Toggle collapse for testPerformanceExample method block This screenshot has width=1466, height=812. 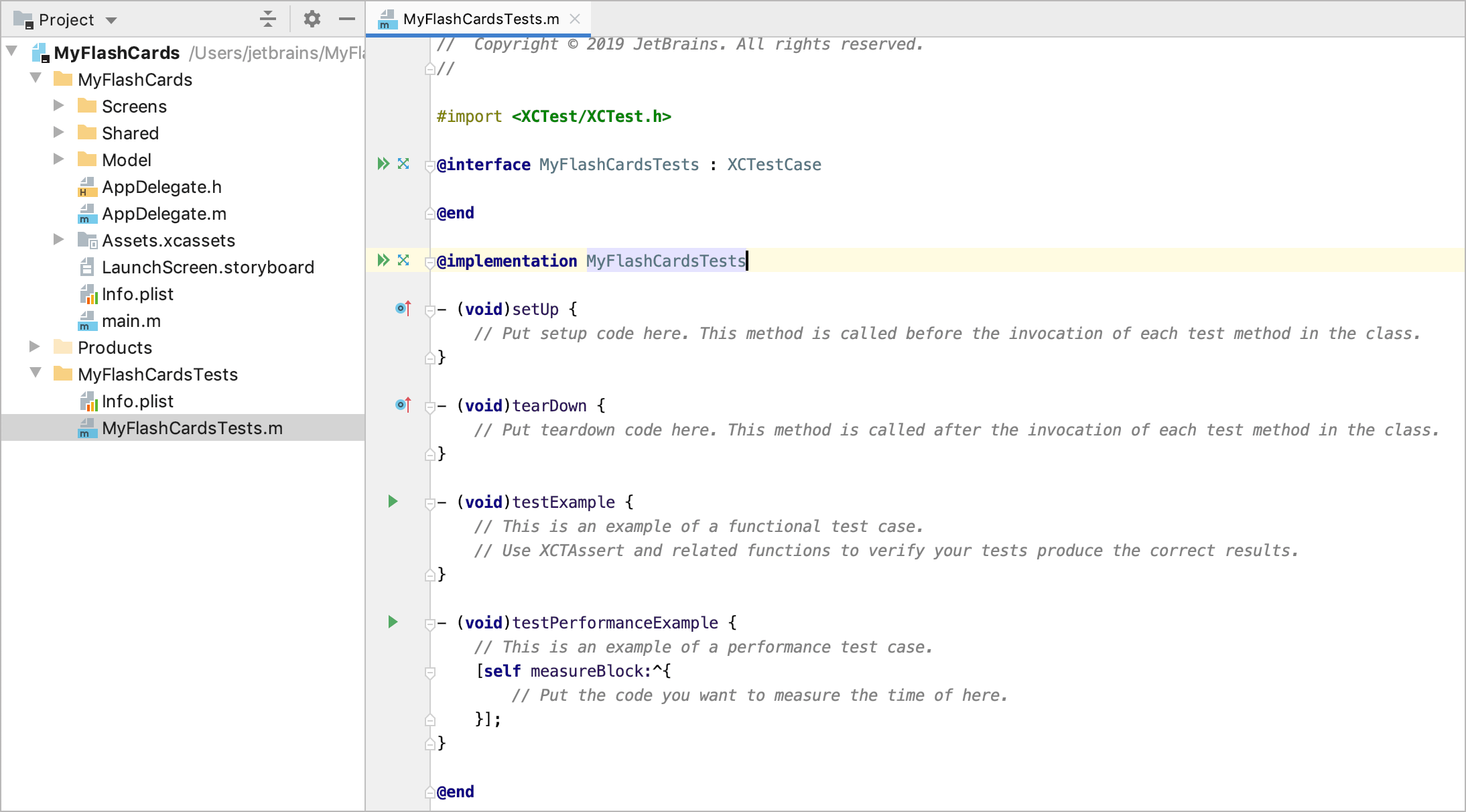(x=430, y=623)
